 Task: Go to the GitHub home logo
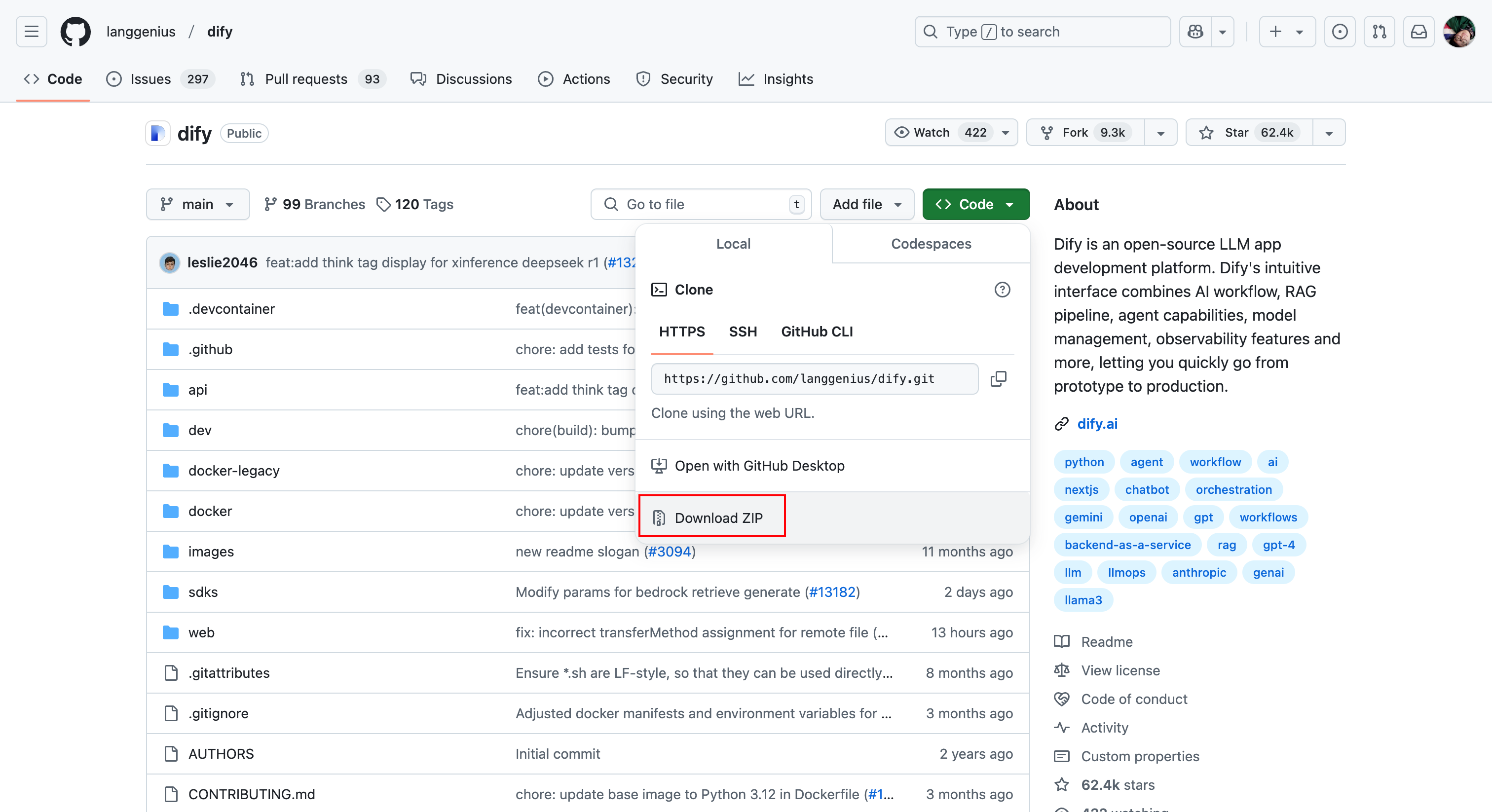pos(75,31)
